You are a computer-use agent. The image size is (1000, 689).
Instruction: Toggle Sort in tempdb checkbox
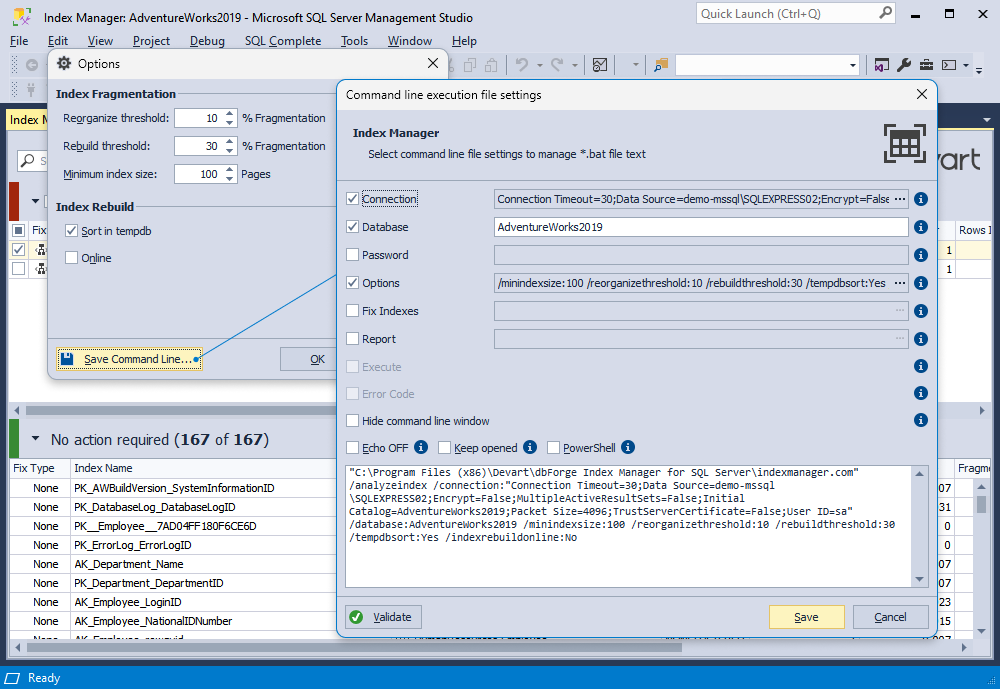click(71, 231)
